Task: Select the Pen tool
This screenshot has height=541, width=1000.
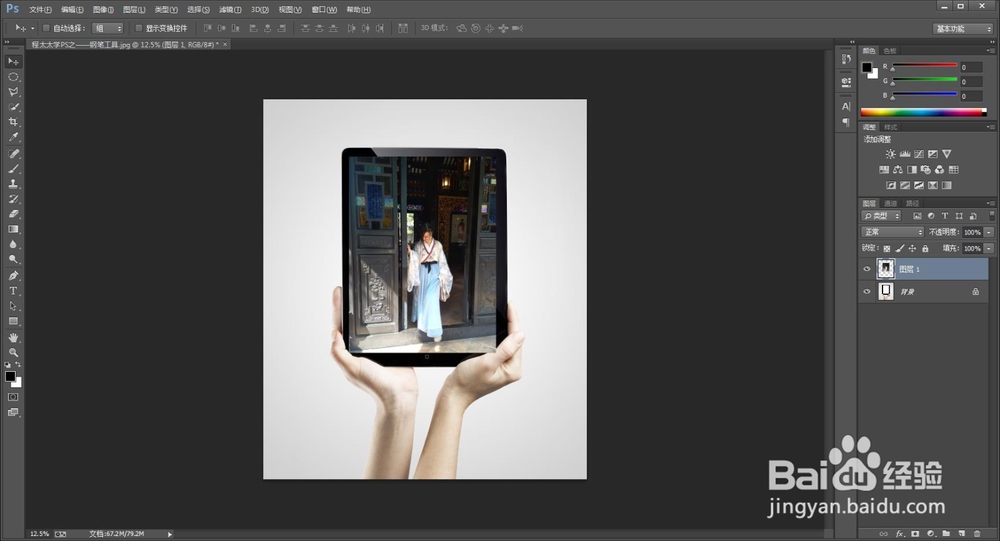Action: click(14, 275)
